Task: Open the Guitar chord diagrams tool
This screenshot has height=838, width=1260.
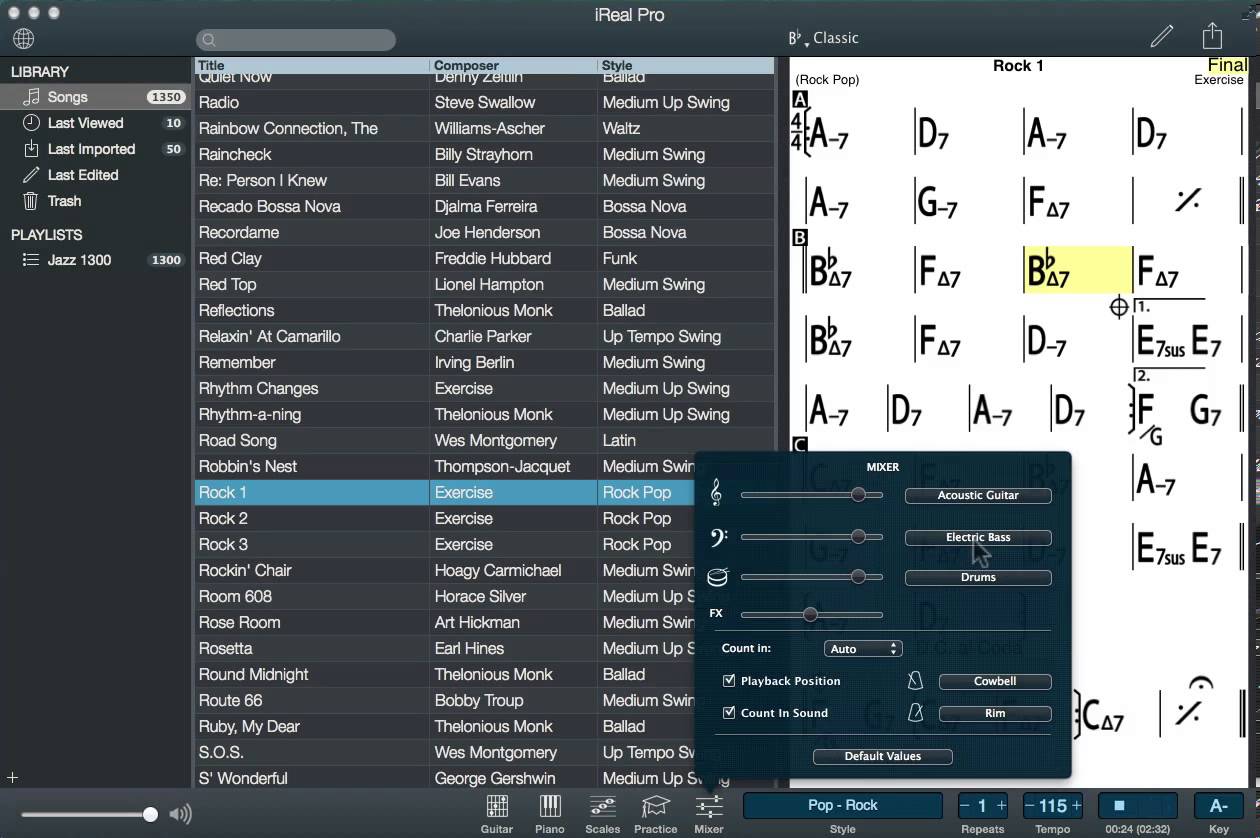Action: tap(497, 813)
